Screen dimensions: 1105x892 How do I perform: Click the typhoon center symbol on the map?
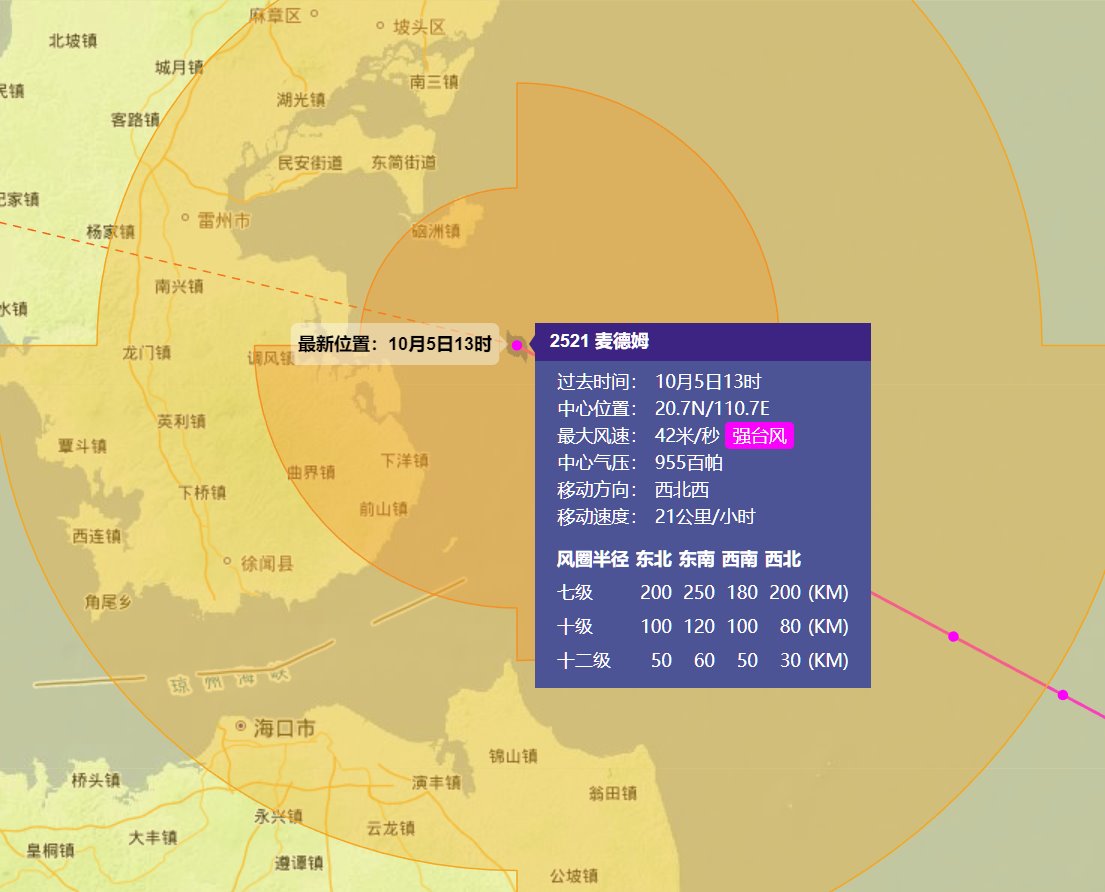516,345
